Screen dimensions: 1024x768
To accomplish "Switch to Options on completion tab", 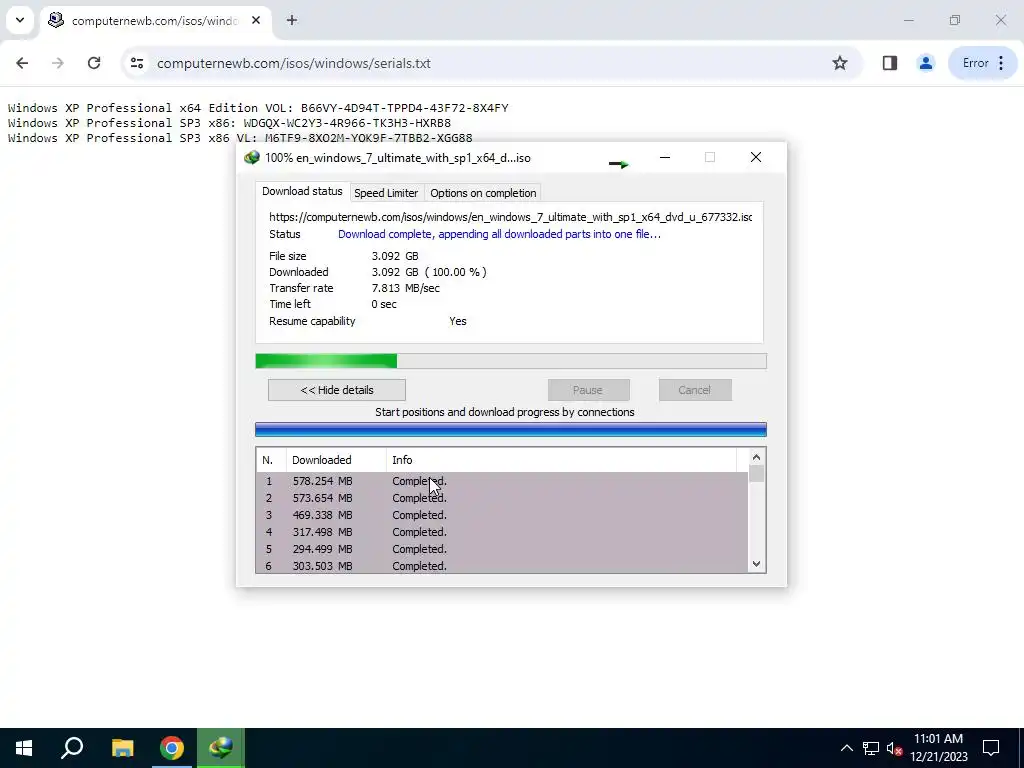I will [483, 193].
